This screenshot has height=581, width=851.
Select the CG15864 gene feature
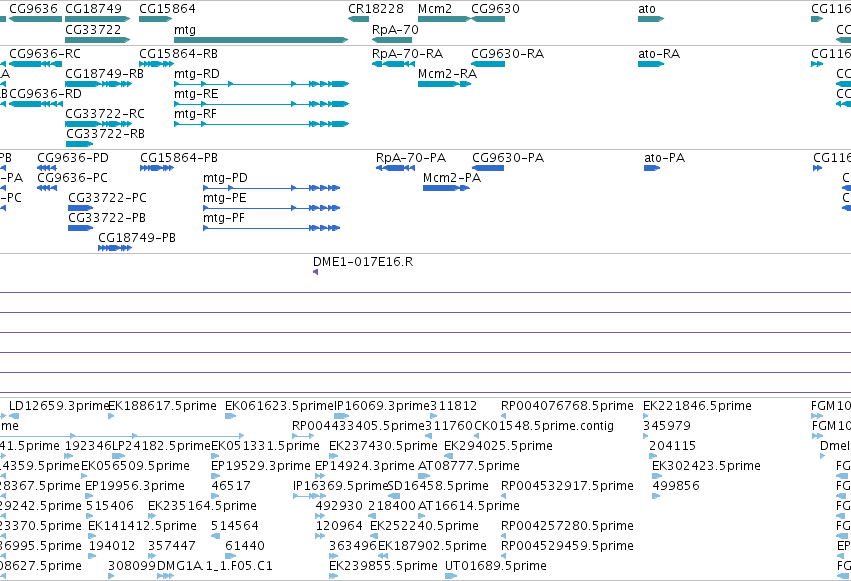pyautogui.click(x=156, y=19)
